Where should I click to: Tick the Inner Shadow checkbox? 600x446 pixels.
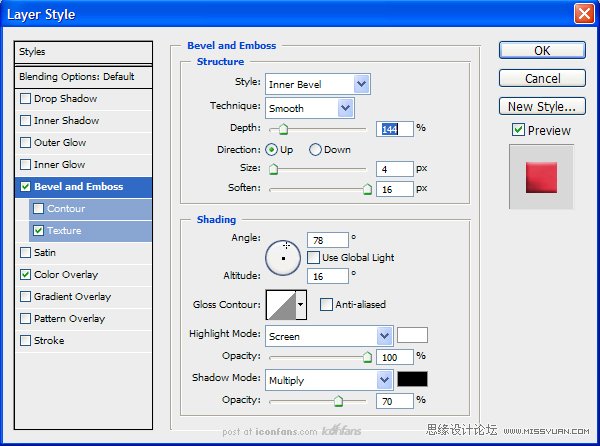click(x=25, y=121)
